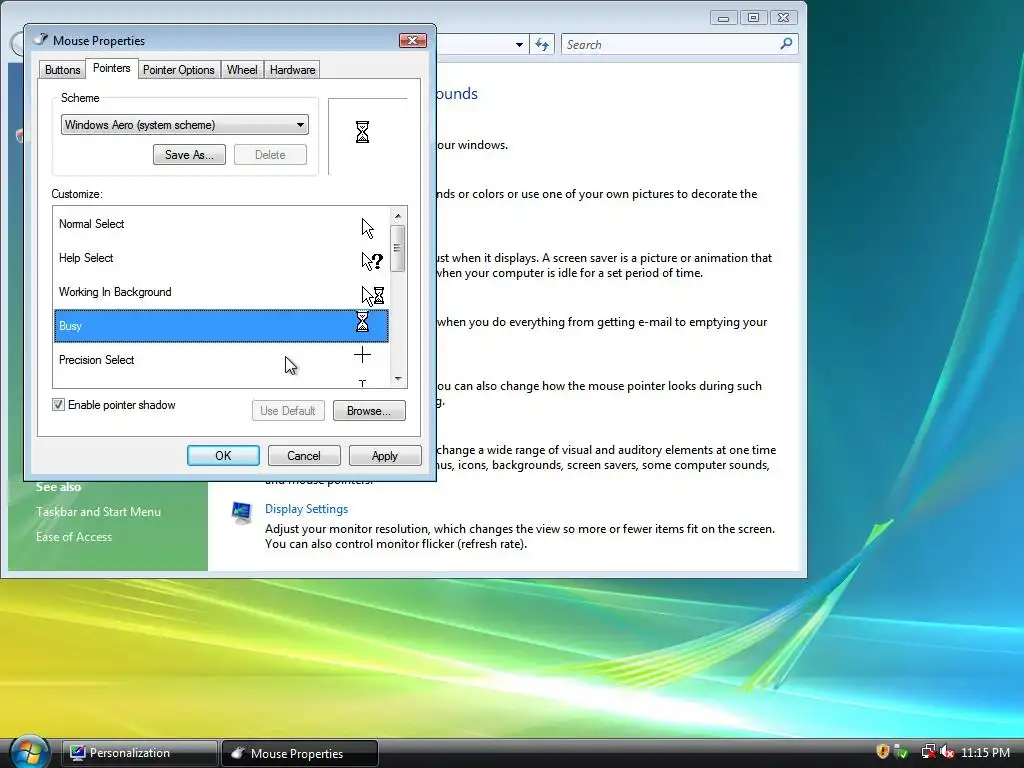
Task: Click the mouse icon in Mouse Properties title bar
Action: click(41, 40)
